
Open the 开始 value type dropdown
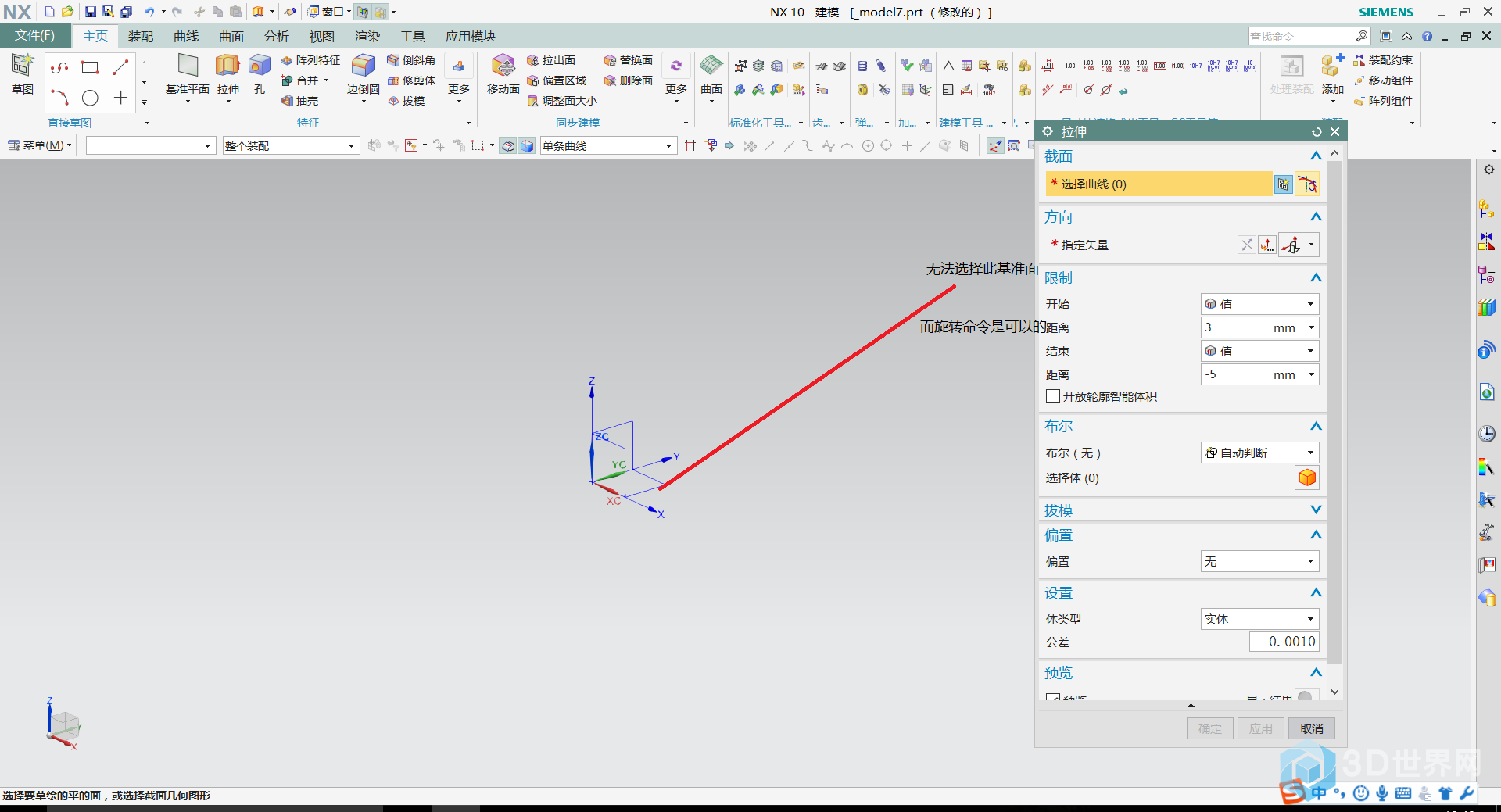1259,304
